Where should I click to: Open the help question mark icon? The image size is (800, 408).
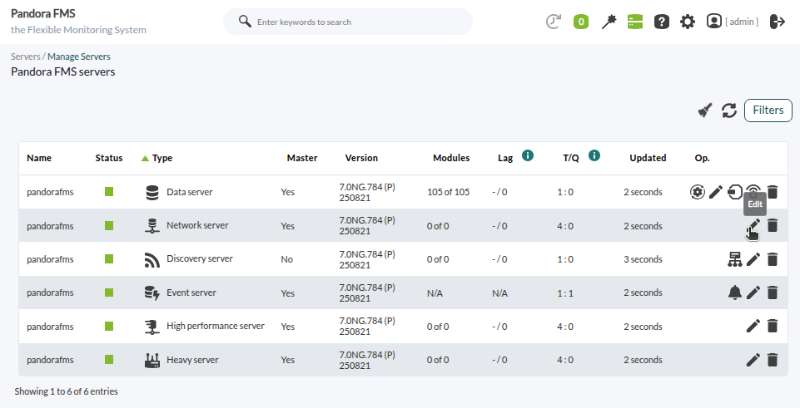coord(661,21)
